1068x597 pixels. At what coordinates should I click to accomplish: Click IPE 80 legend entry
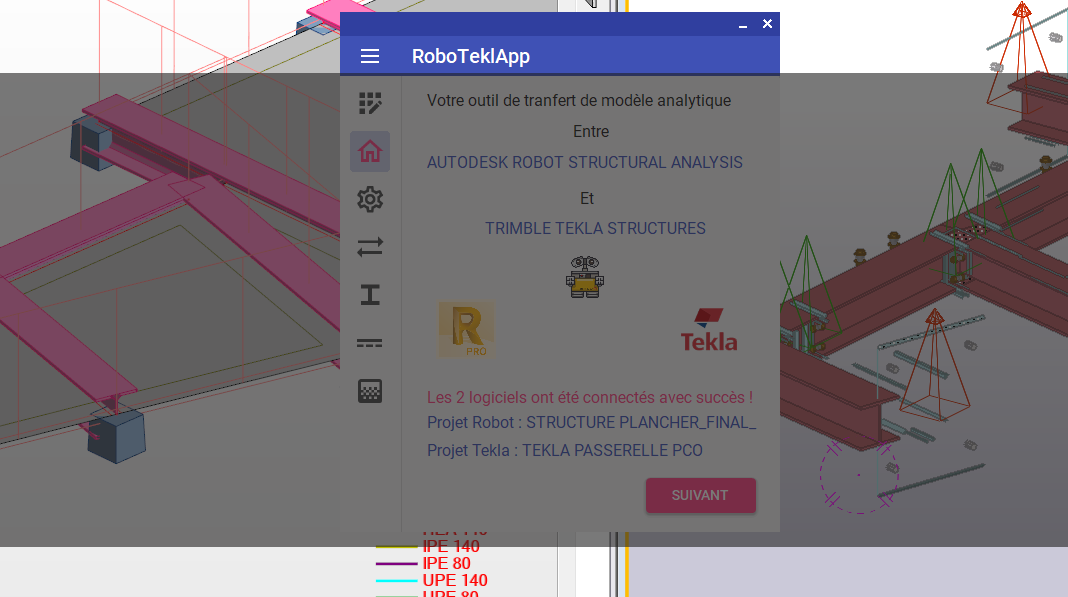[x=446, y=563]
